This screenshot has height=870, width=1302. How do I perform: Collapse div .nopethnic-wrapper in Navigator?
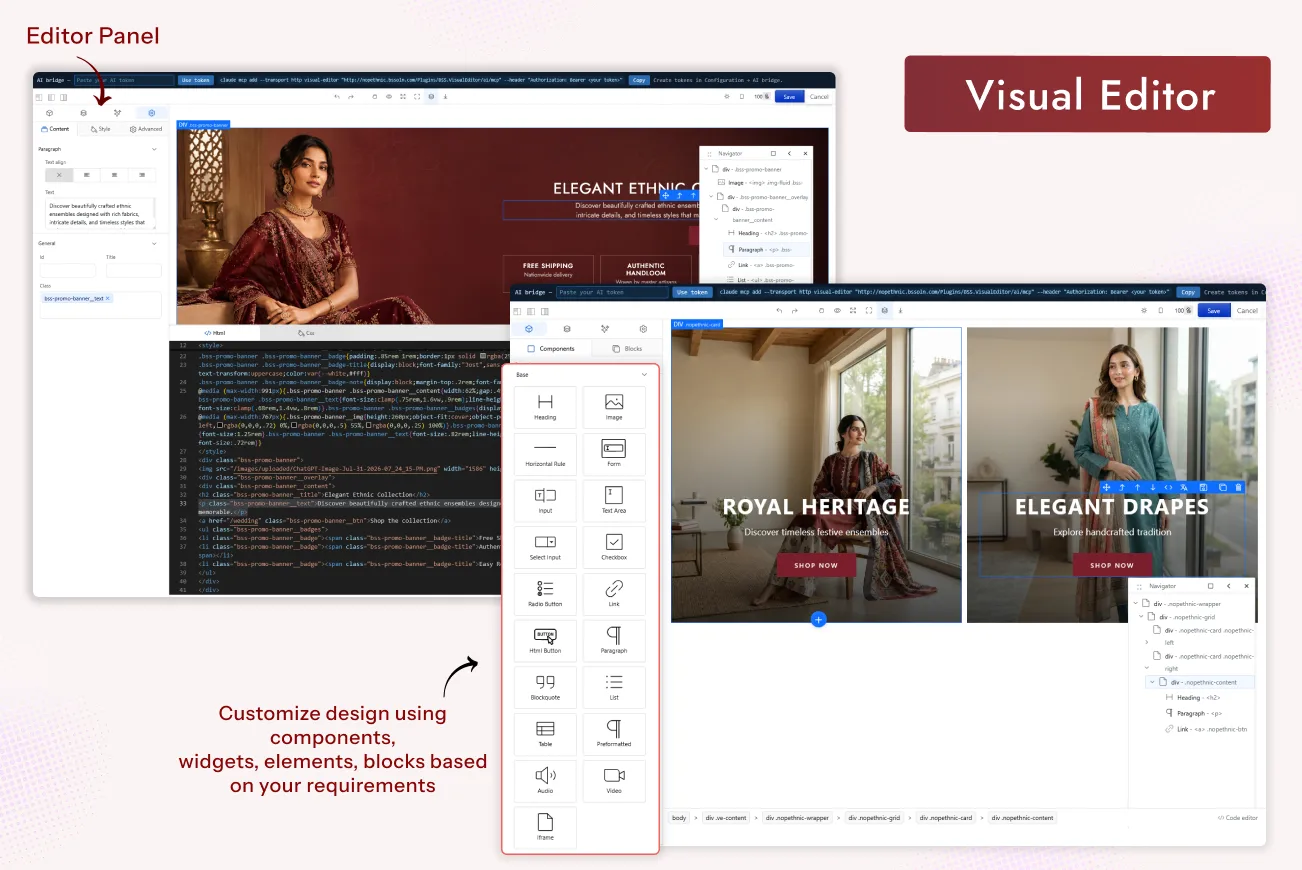pos(1136,604)
